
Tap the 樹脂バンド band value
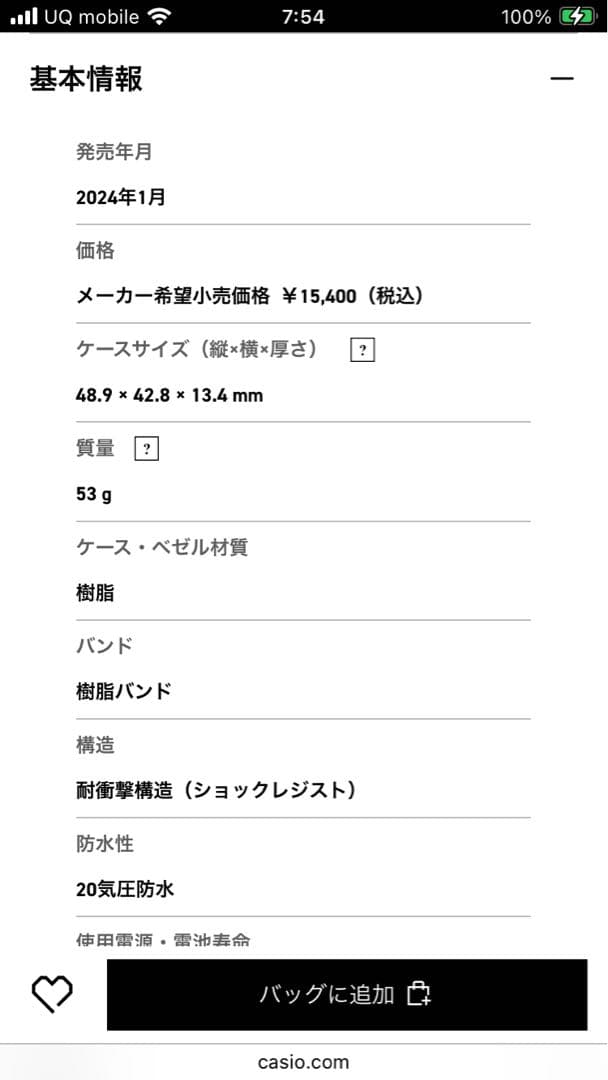[124, 691]
